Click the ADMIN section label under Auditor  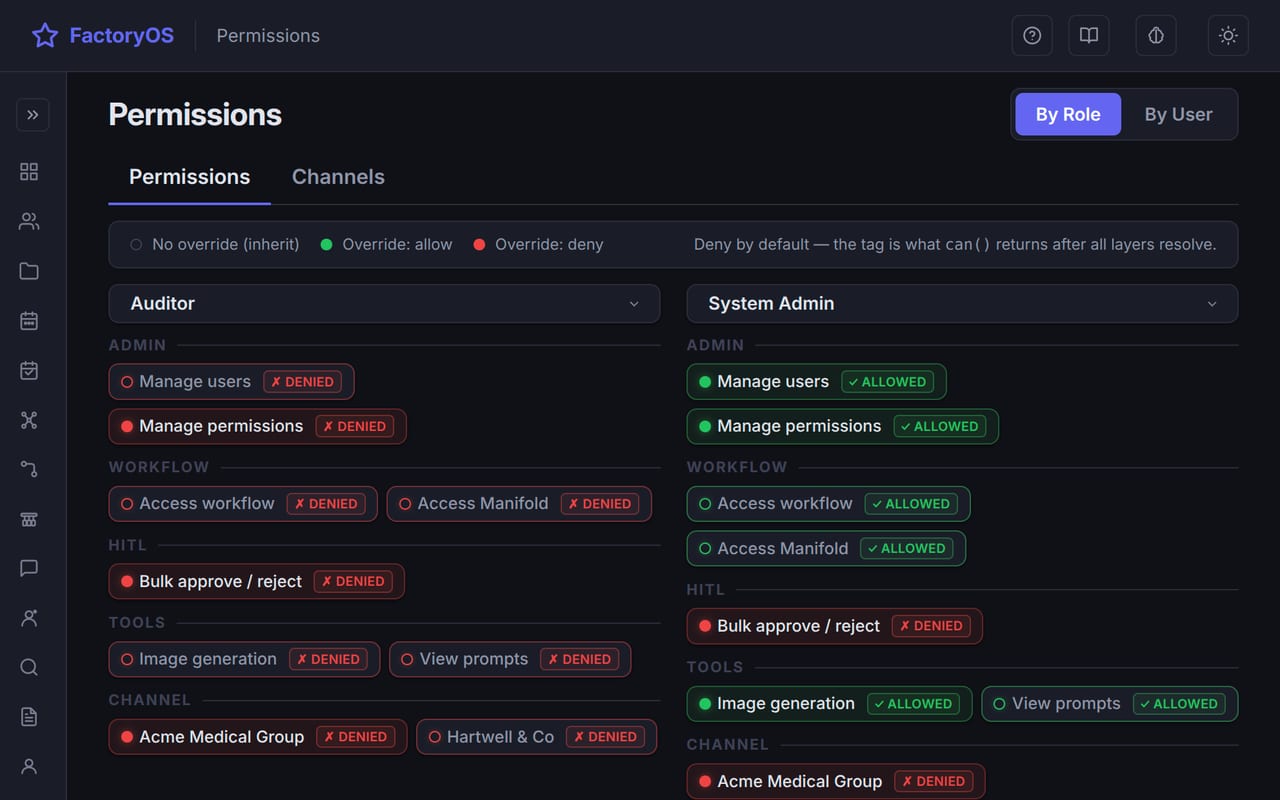coord(137,345)
